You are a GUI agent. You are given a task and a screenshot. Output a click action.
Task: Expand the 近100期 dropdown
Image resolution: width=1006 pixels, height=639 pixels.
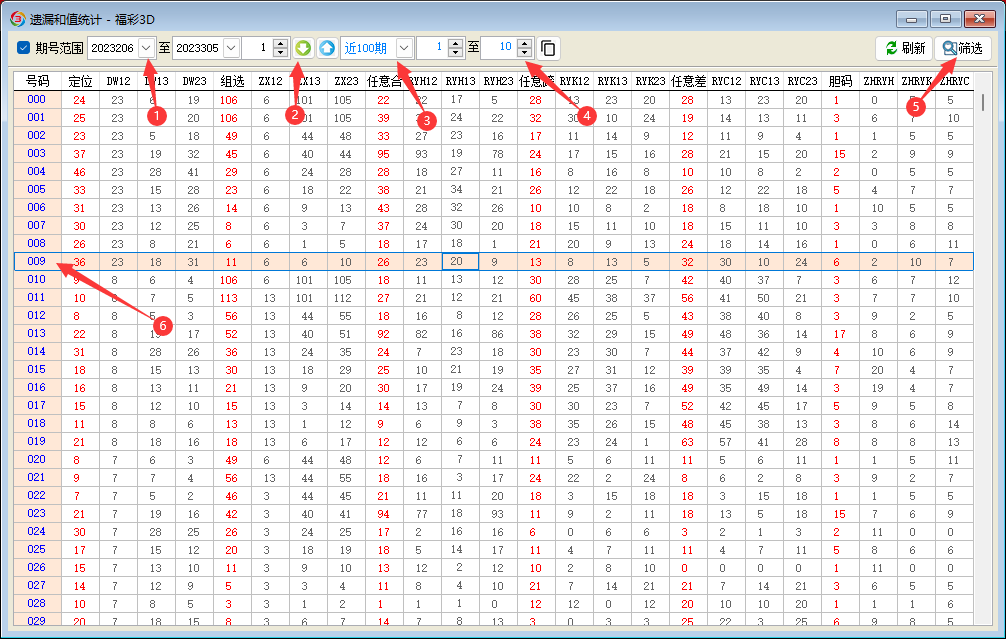coord(403,48)
